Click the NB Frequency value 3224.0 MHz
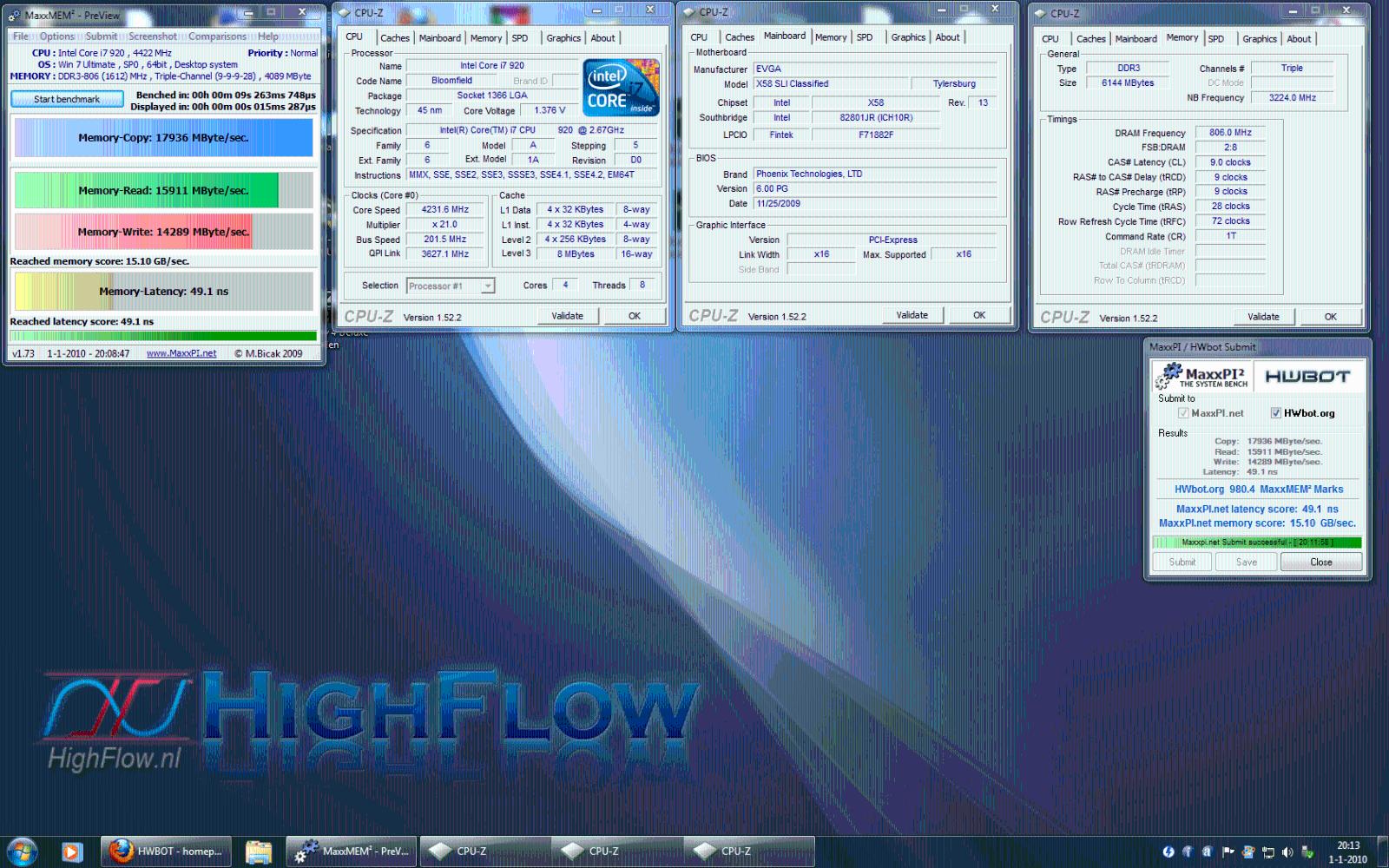1389x868 pixels. click(1292, 97)
